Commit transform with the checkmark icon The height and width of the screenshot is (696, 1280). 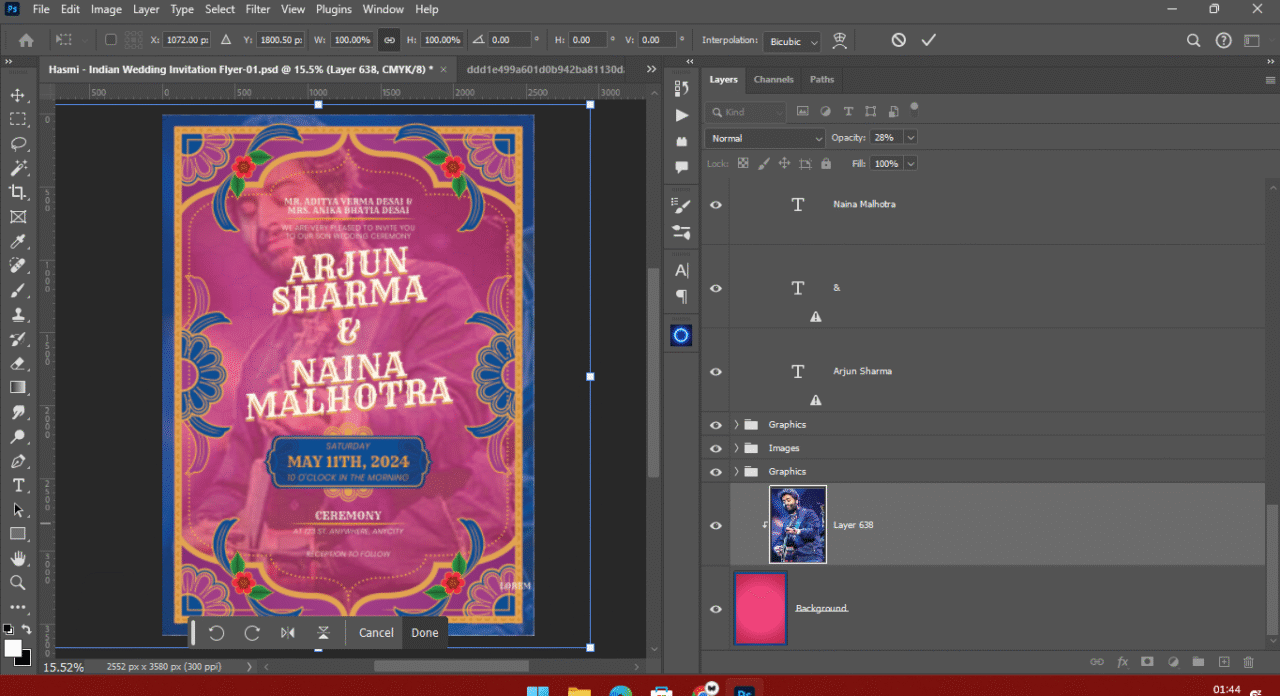(929, 40)
